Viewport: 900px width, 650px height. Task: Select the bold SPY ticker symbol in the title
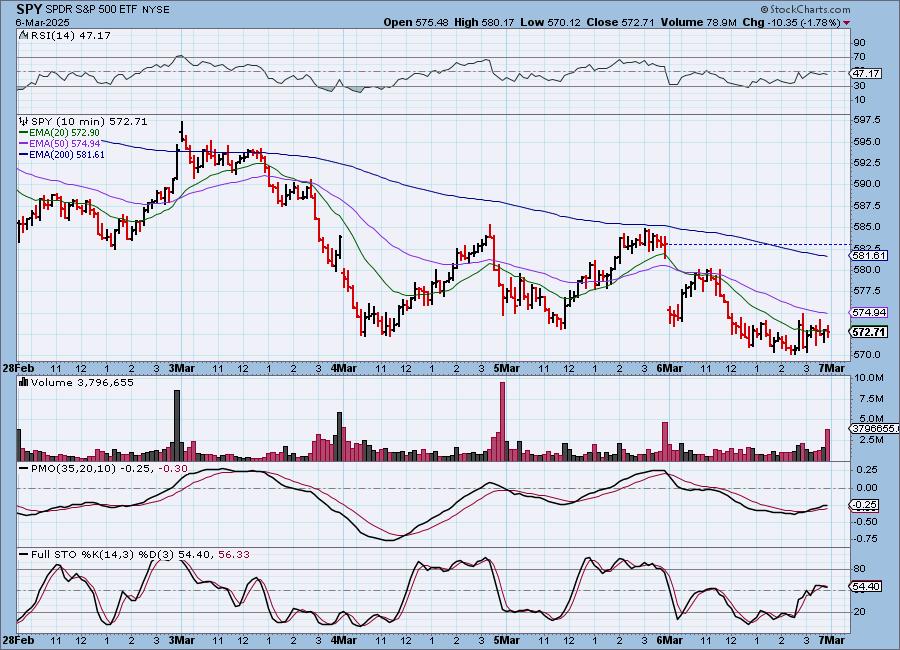click(28, 10)
